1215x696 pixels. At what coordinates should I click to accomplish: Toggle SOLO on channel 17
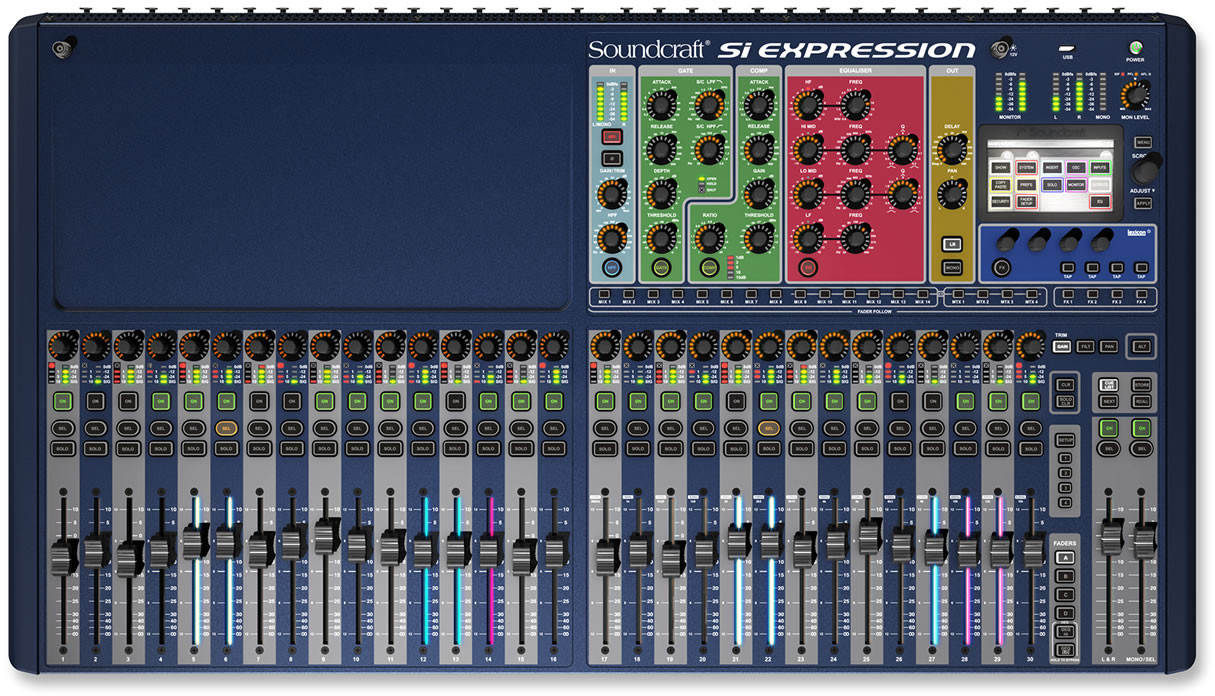coord(604,448)
